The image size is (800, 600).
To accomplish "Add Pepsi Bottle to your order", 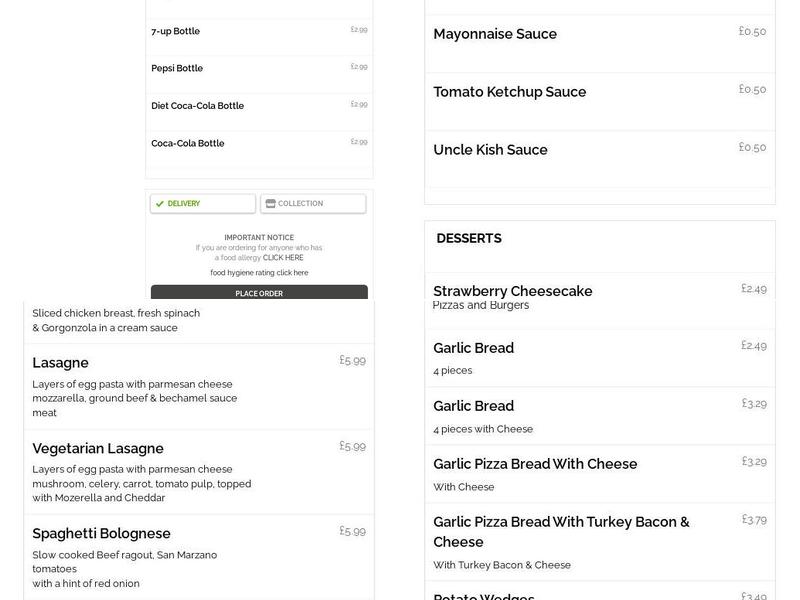I will (x=258, y=68).
